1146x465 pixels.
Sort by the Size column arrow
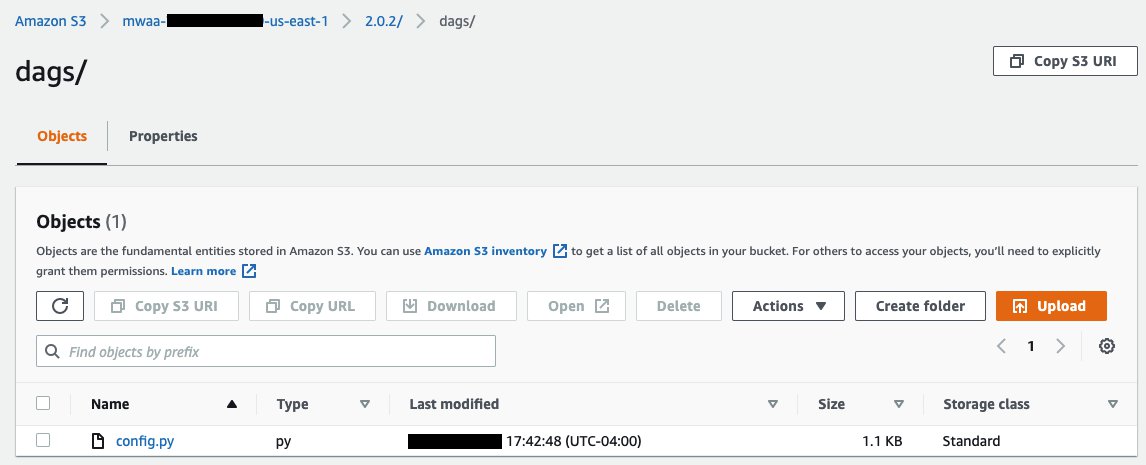[899, 404]
